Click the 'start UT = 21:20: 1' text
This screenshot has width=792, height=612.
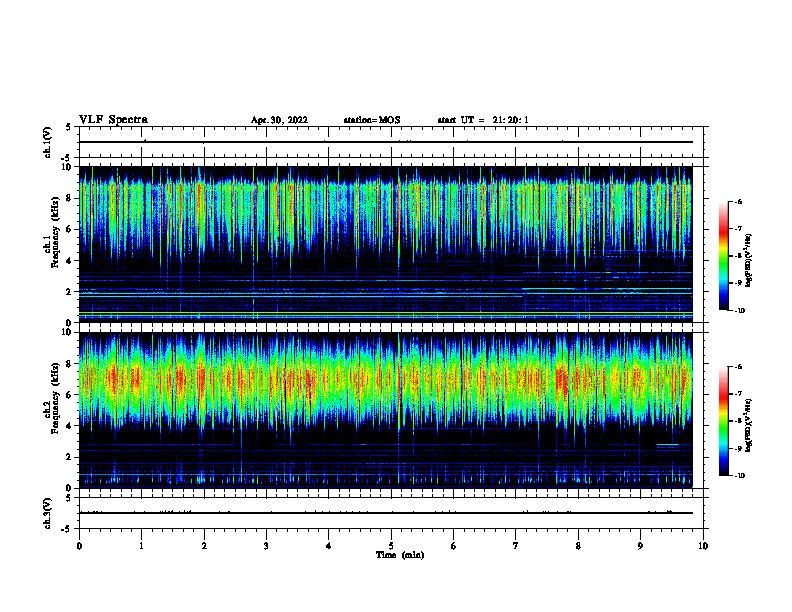pos(483,120)
